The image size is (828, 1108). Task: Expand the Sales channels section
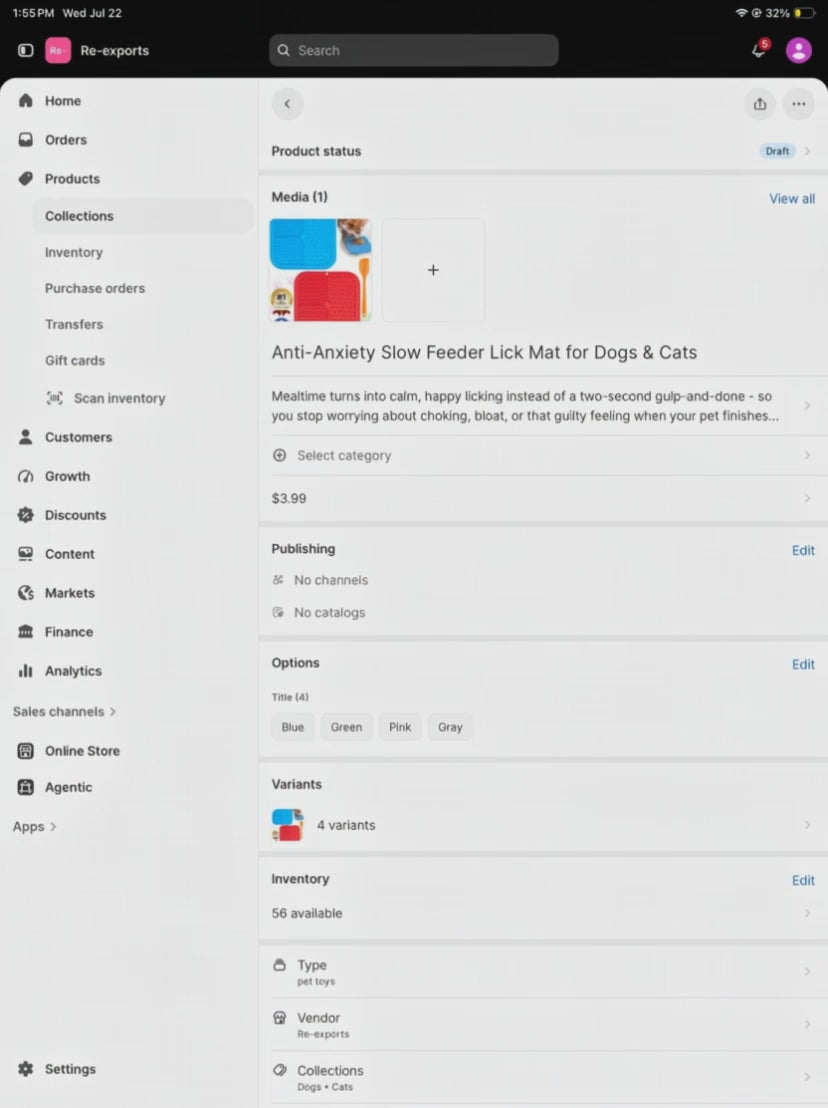64,712
